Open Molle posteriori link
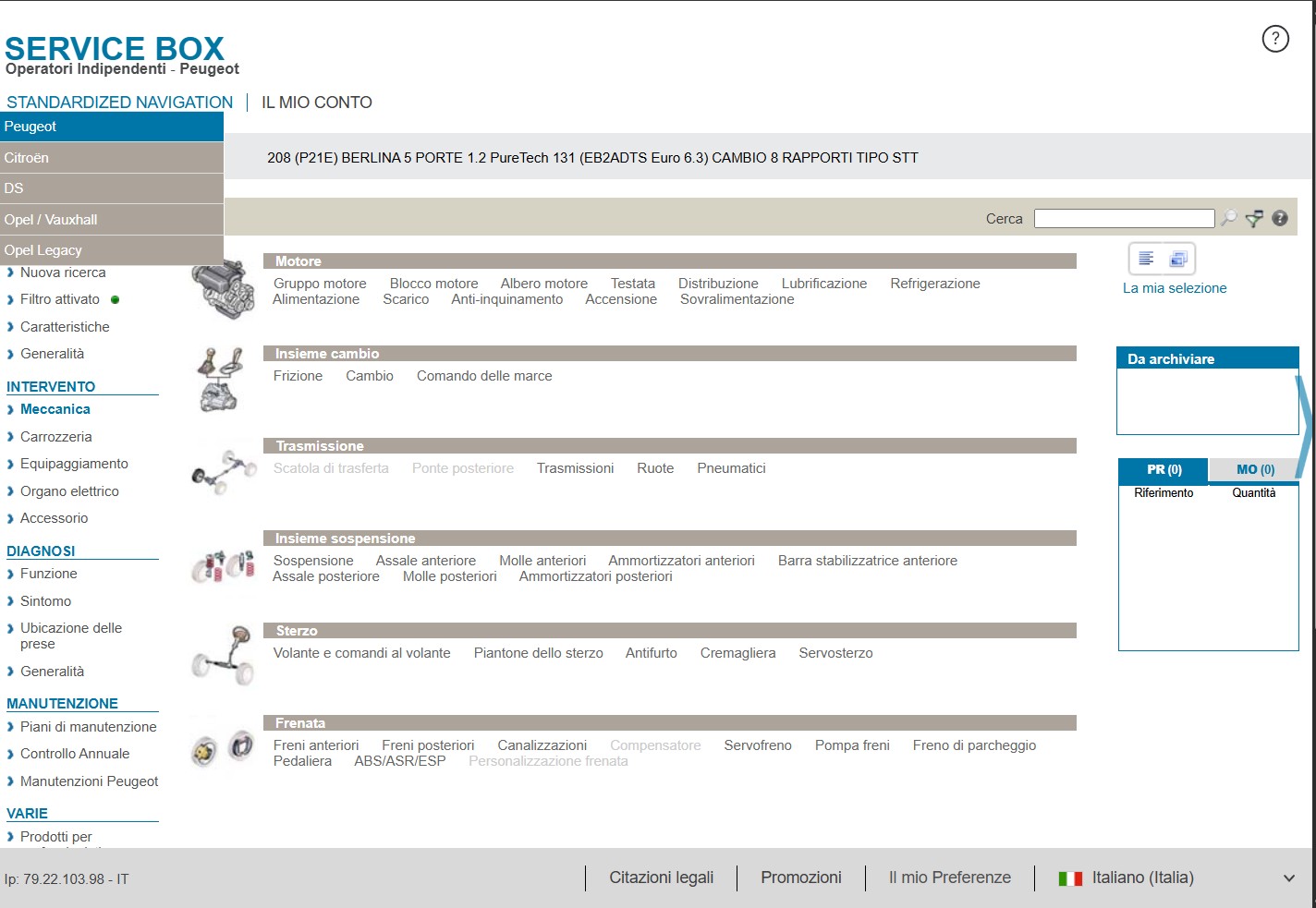1316x908 pixels. 450,576
